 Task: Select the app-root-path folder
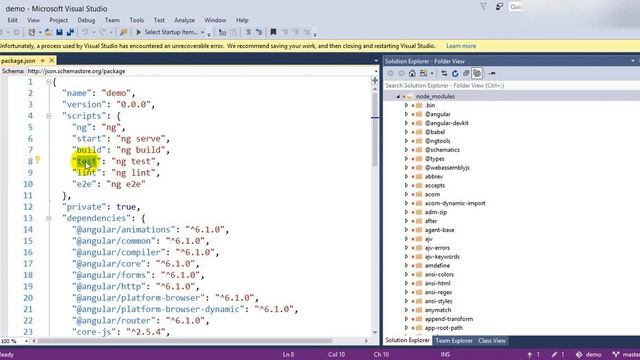click(x=444, y=328)
